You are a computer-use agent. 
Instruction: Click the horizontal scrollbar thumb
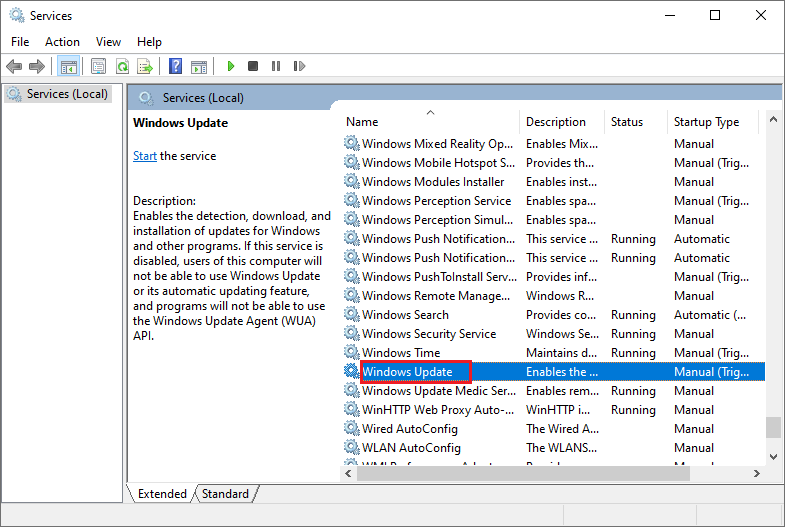523,473
